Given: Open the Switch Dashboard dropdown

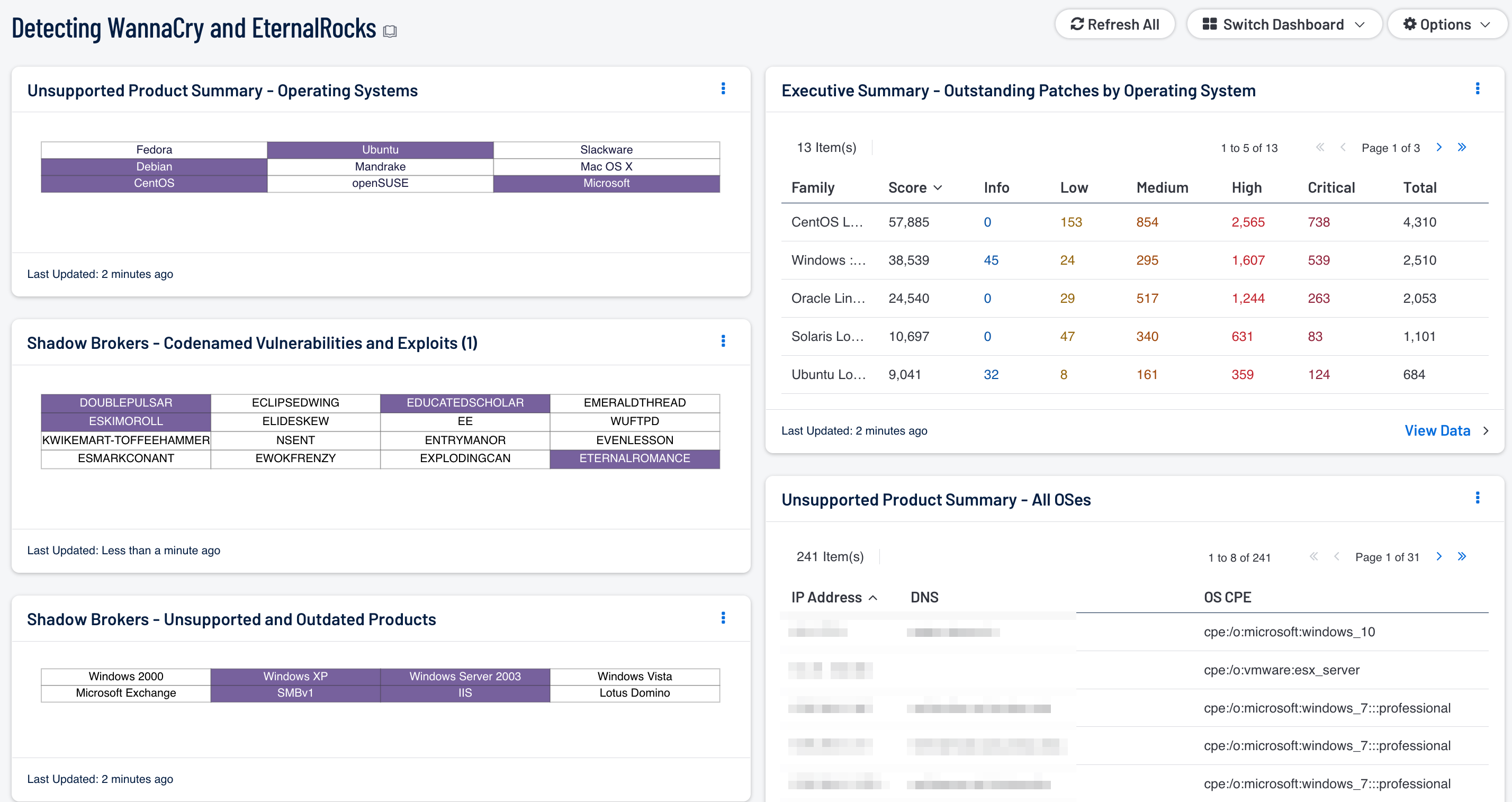Looking at the screenshot, I should (x=1284, y=25).
